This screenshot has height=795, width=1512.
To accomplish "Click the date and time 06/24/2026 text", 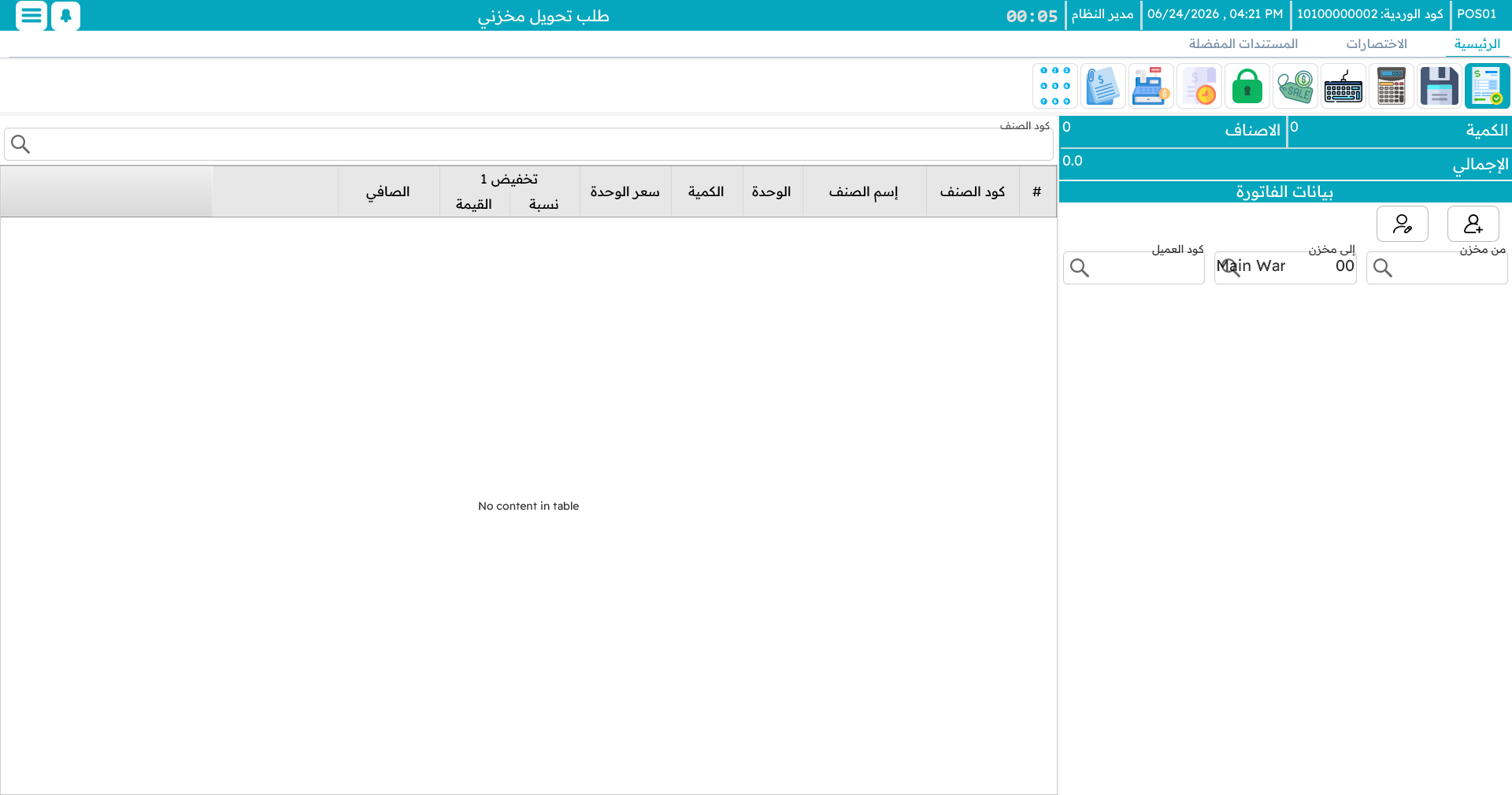I will 1215,14.
